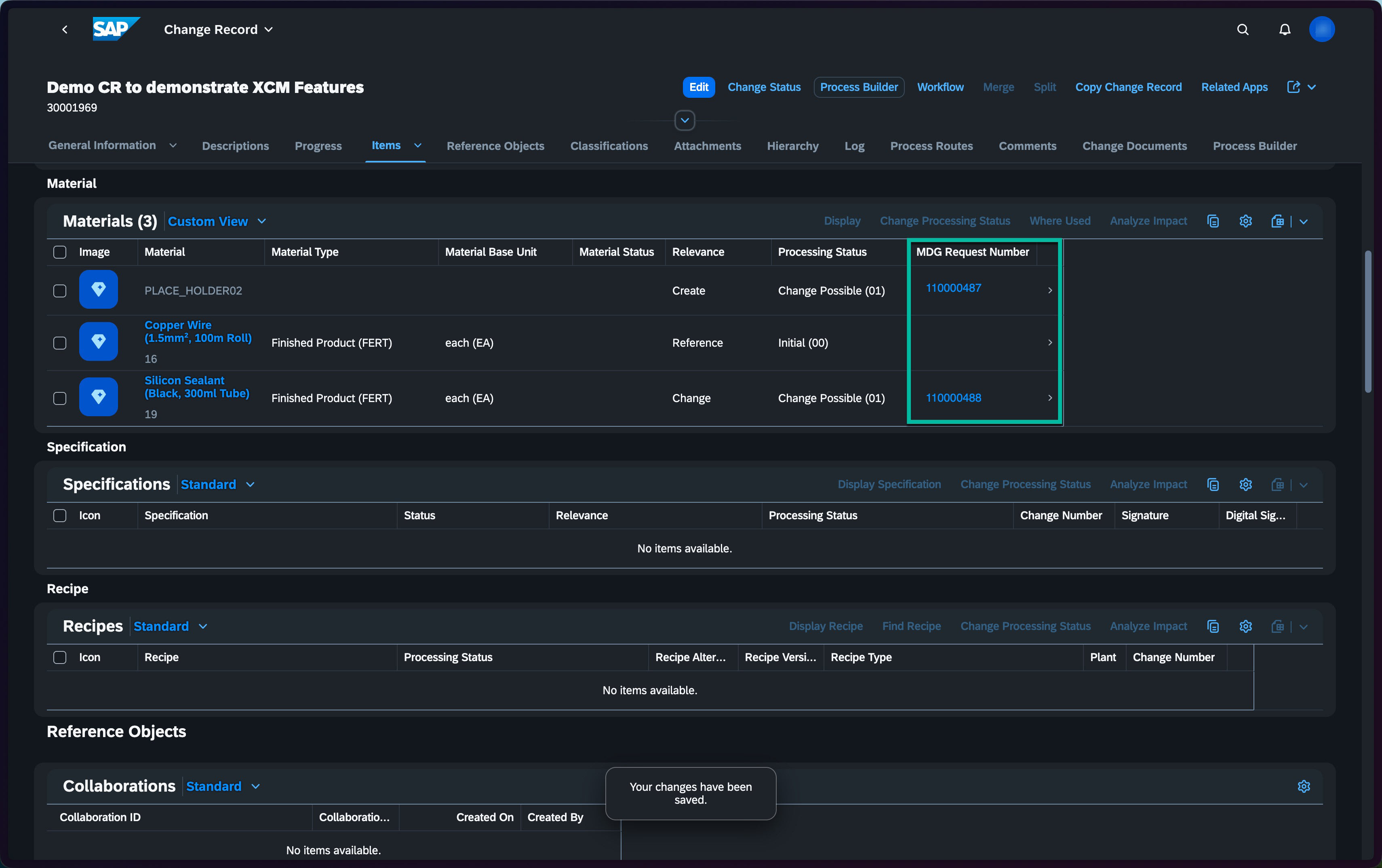
Task: Open search with the magnifier icon
Action: click(x=1243, y=29)
